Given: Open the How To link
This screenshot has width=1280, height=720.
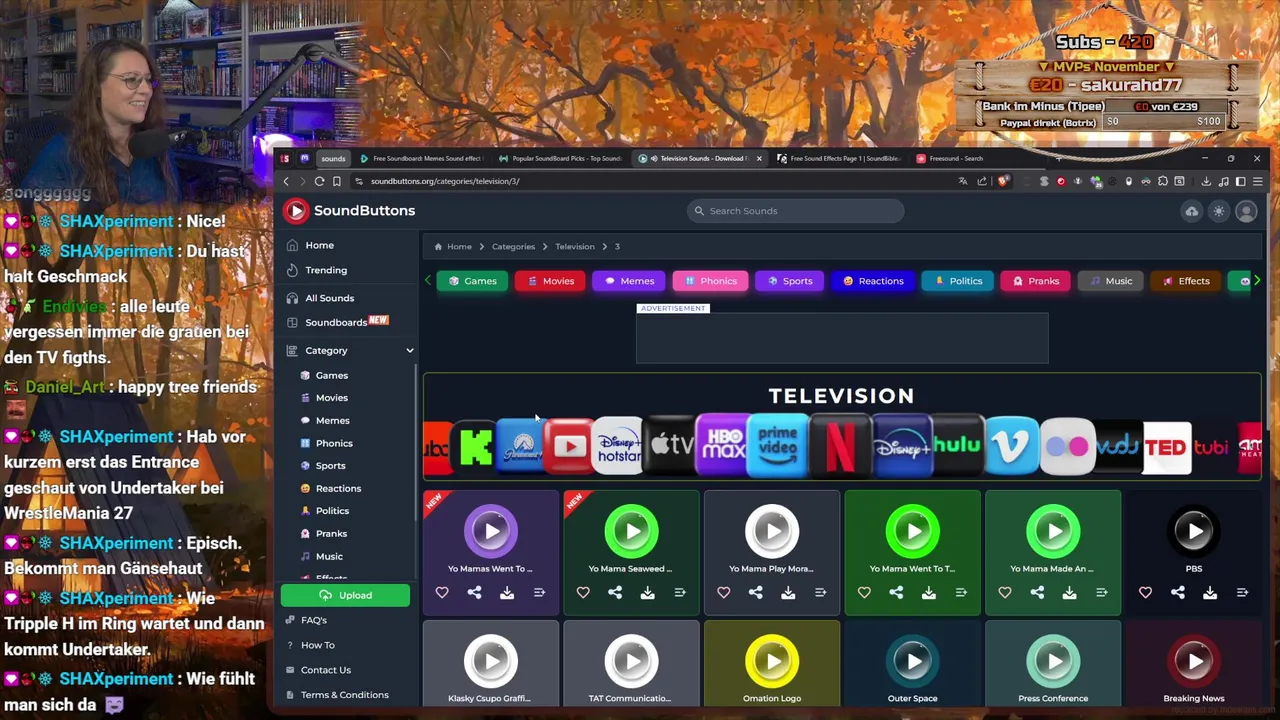Looking at the screenshot, I should 317,645.
